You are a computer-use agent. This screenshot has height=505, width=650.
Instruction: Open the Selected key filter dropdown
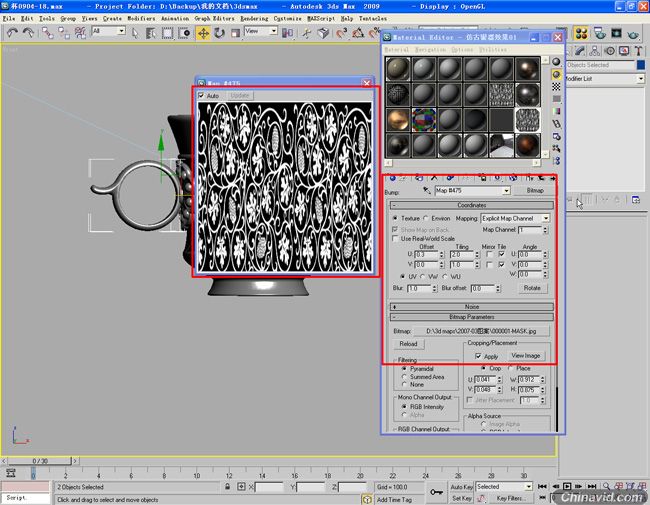coord(528,486)
